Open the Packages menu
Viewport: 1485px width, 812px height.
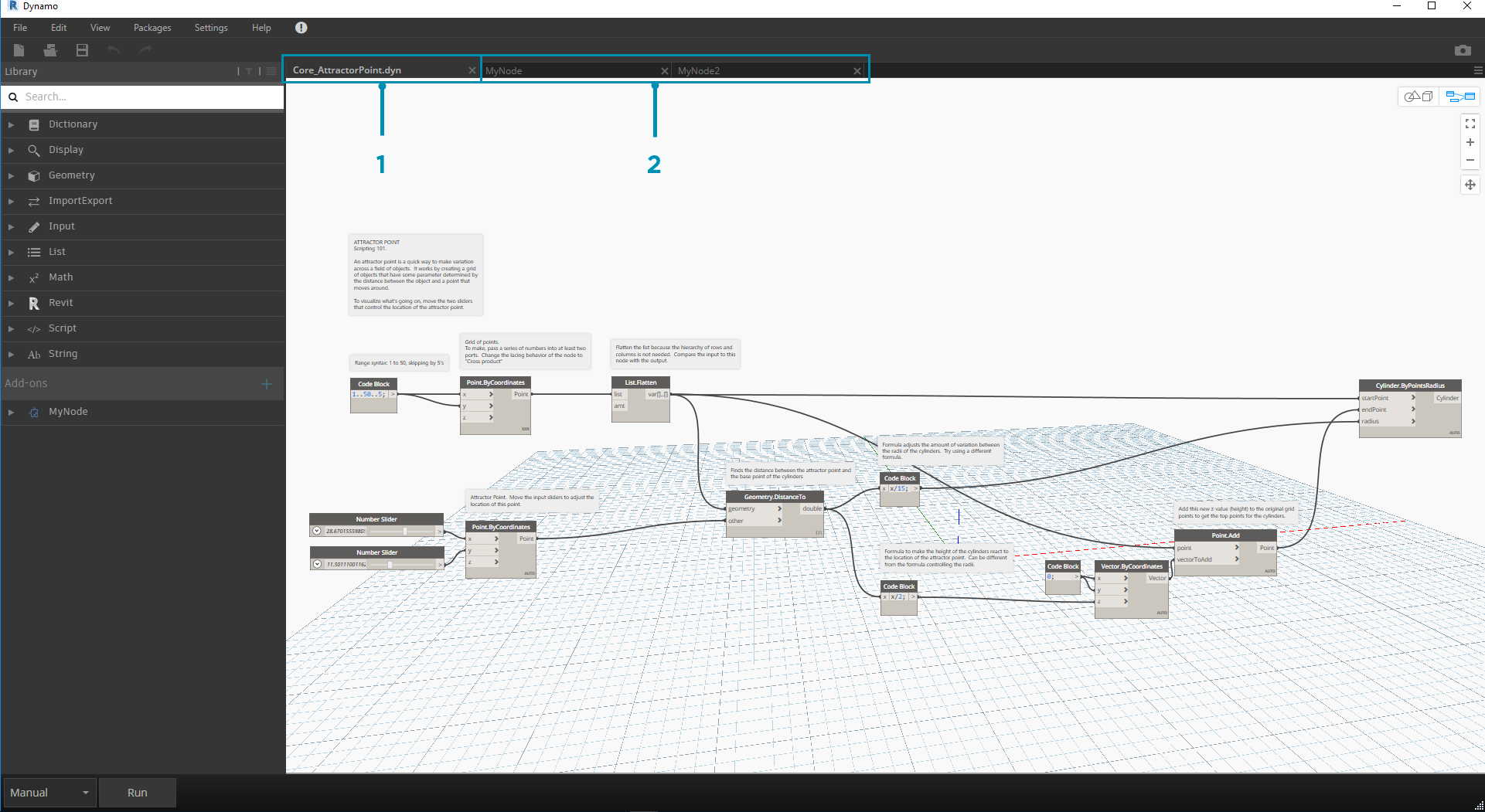pos(152,28)
